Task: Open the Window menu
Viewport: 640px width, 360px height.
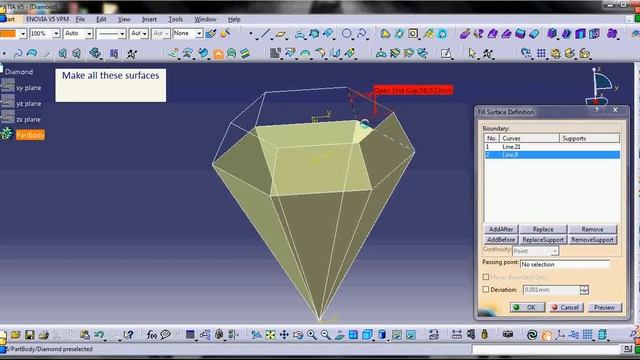Action: pyautogui.click(x=205, y=19)
